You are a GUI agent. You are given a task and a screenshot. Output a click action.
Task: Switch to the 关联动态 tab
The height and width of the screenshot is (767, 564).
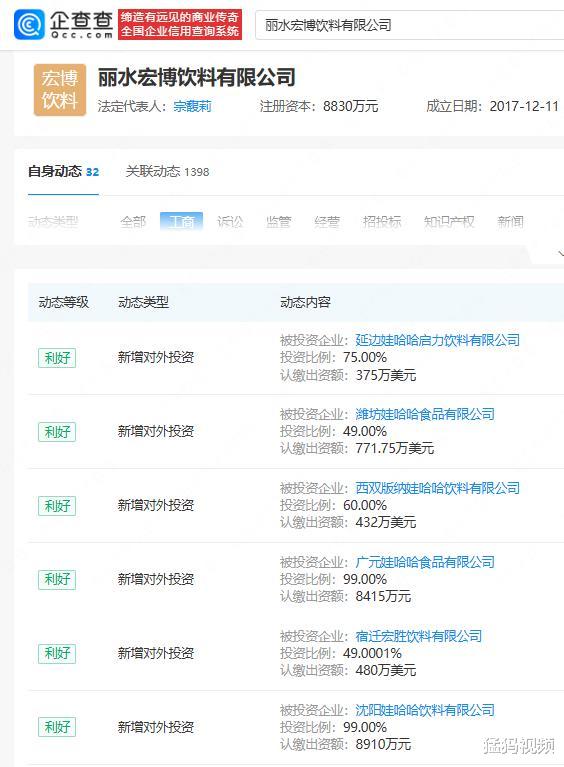click(x=167, y=172)
